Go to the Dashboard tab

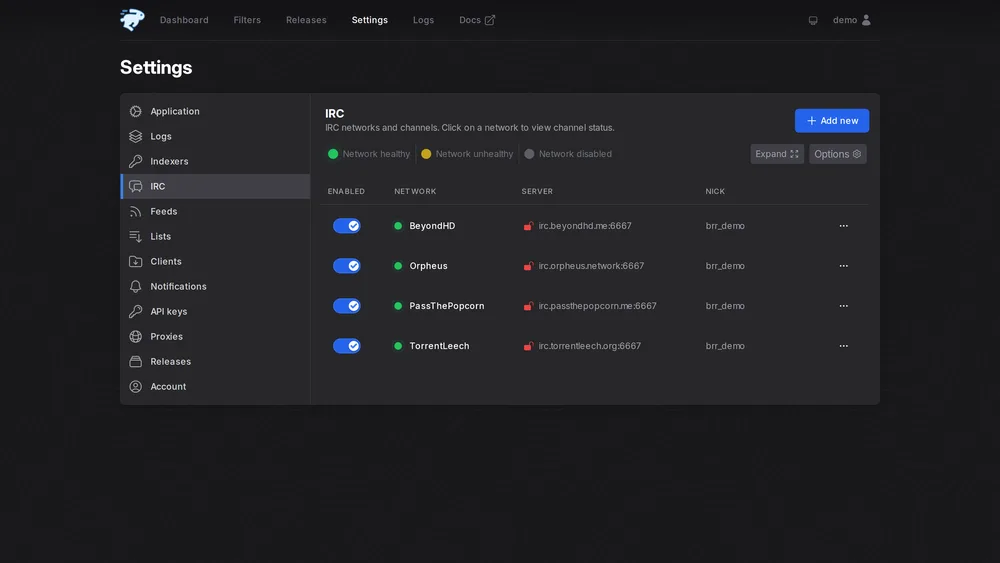pyautogui.click(x=184, y=20)
